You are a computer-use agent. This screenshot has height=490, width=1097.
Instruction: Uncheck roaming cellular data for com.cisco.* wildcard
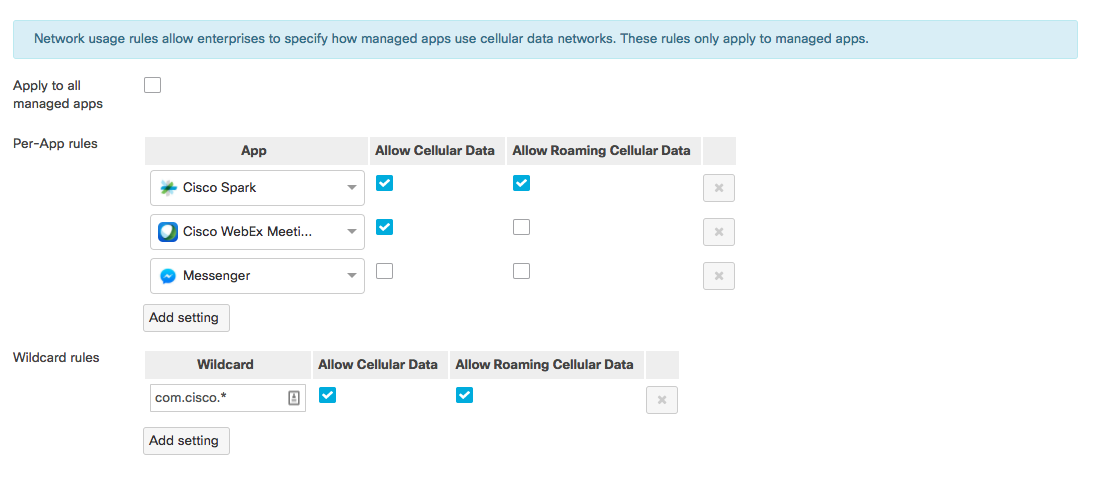tap(464, 396)
